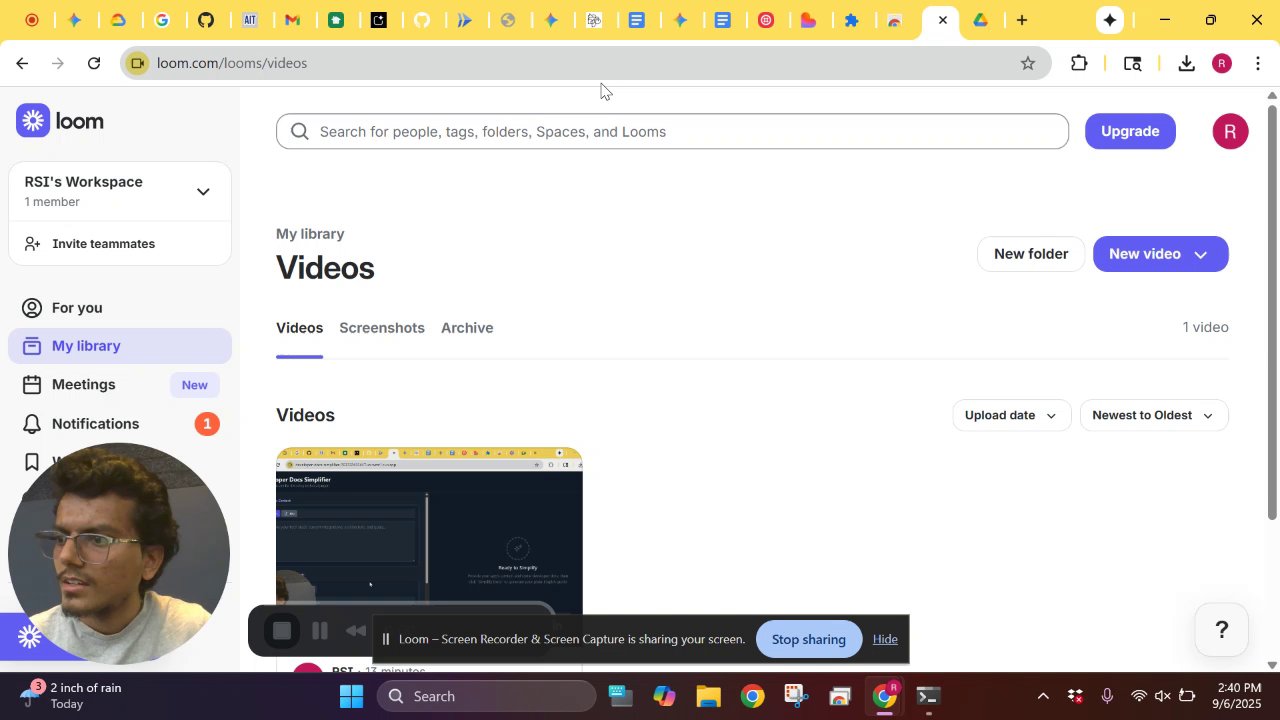Click the search camera icon in Chrome toolbar
Screen dimensions: 1280x720
(1132, 63)
